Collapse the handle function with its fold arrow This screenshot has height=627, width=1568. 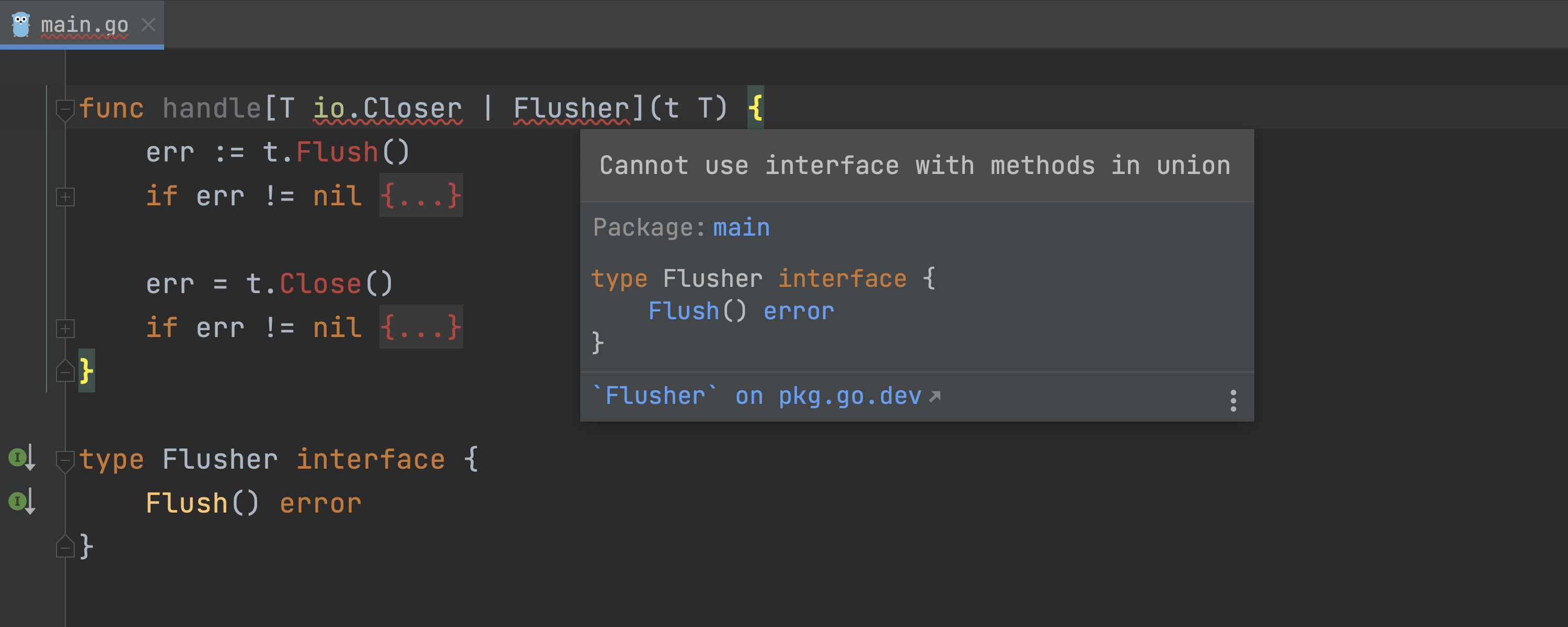65,109
